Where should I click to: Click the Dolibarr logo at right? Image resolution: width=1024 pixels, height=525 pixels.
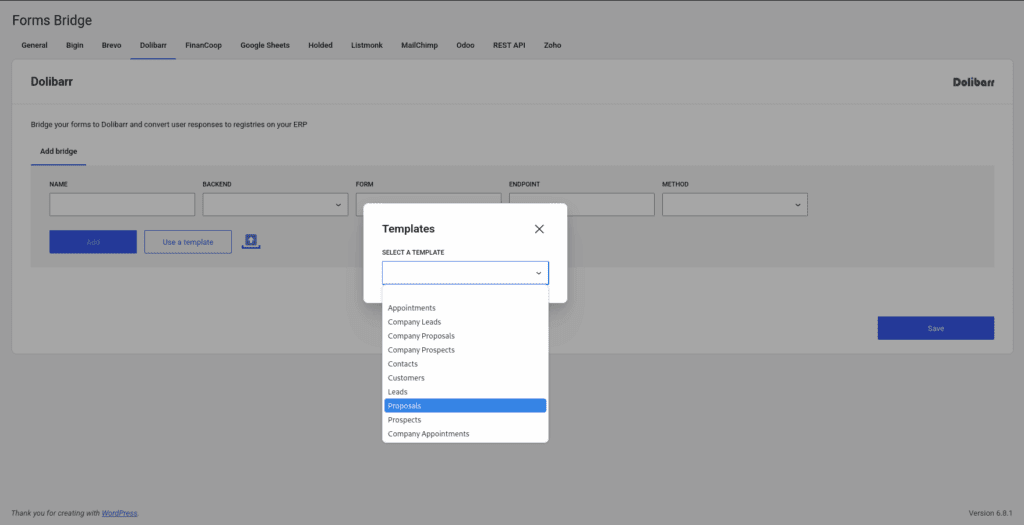(973, 82)
